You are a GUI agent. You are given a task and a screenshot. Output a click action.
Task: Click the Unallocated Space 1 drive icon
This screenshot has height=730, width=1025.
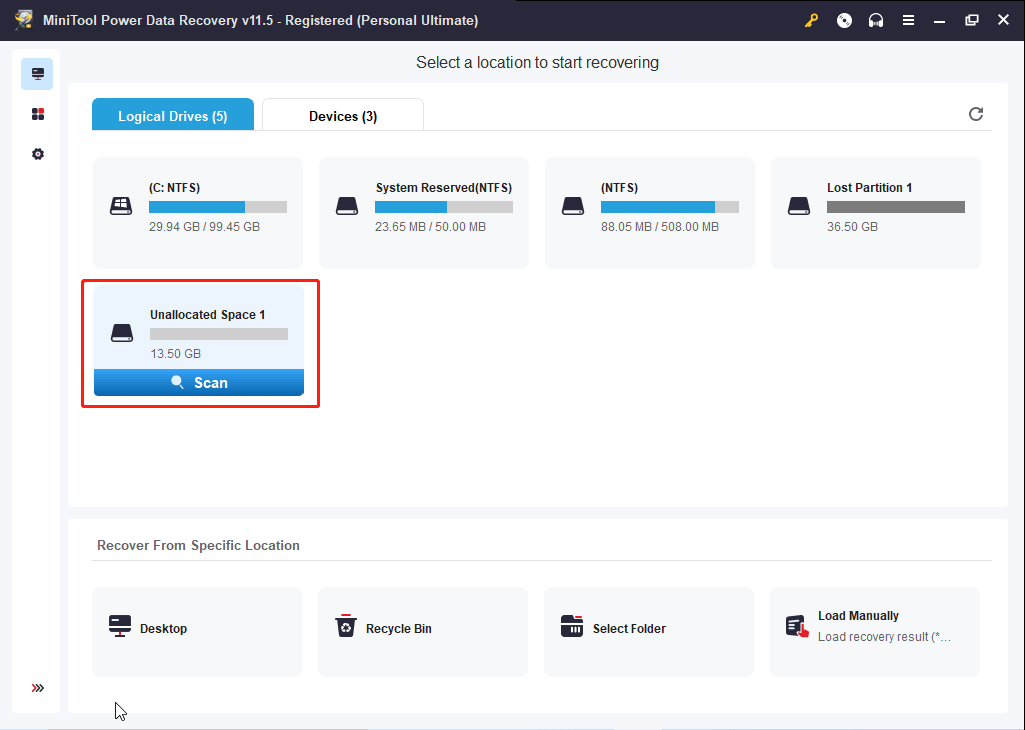122,333
